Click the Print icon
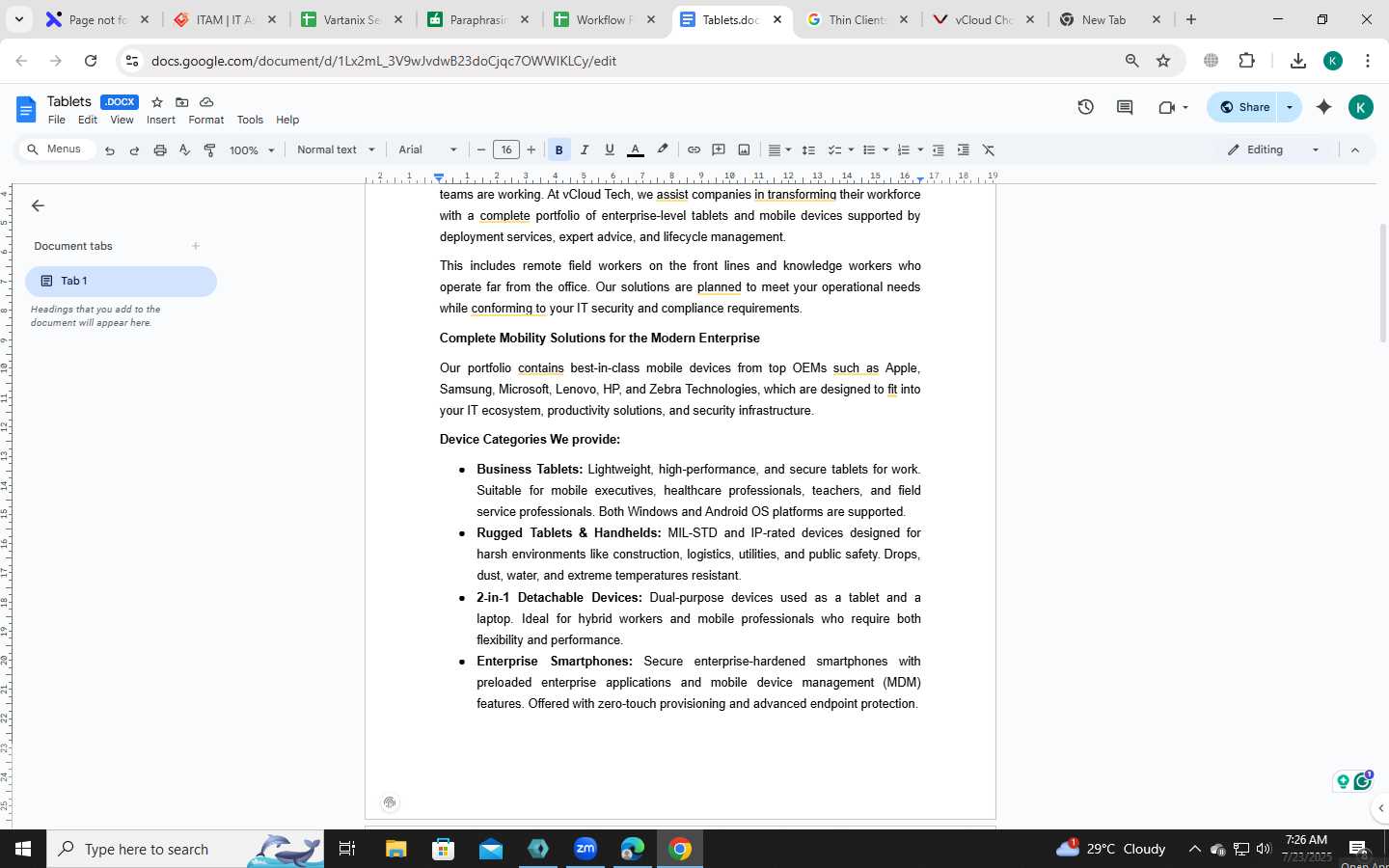The image size is (1389, 868). coord(160,150)
